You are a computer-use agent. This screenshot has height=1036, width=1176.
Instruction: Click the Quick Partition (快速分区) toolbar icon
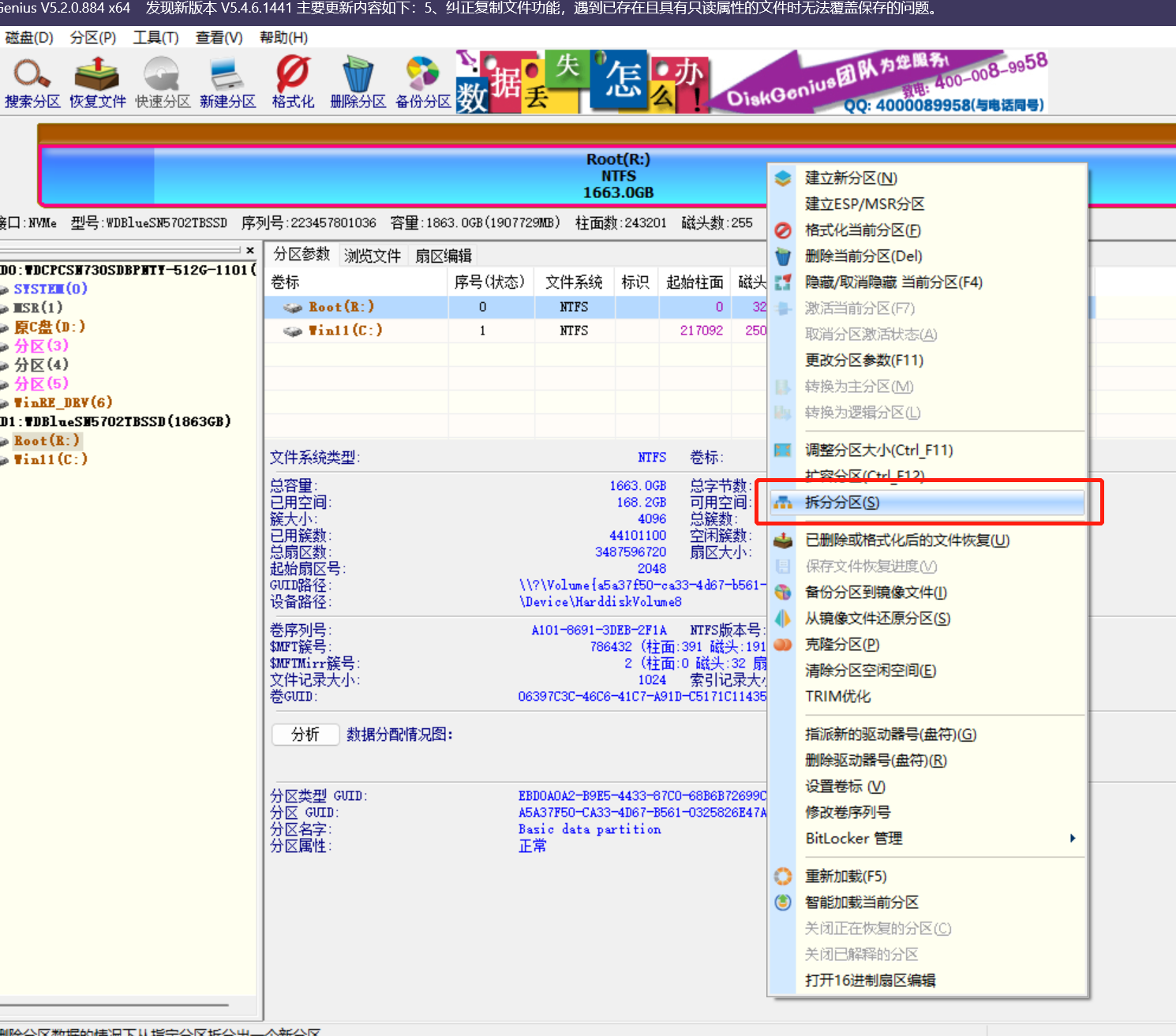[162, 82]
